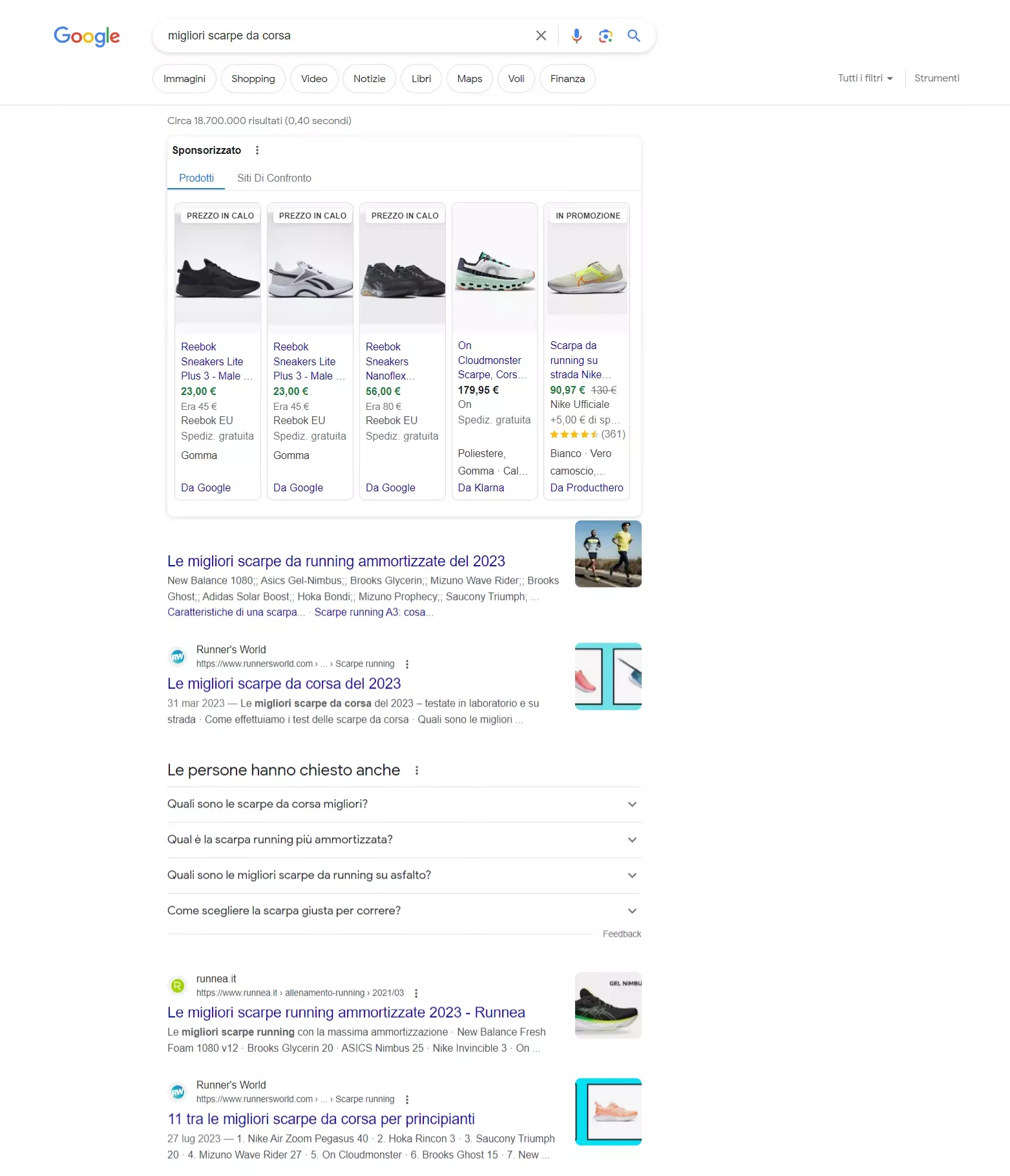Filter results by Notizie
This screenshot has width=1010, height=1176.
[370, 79]
